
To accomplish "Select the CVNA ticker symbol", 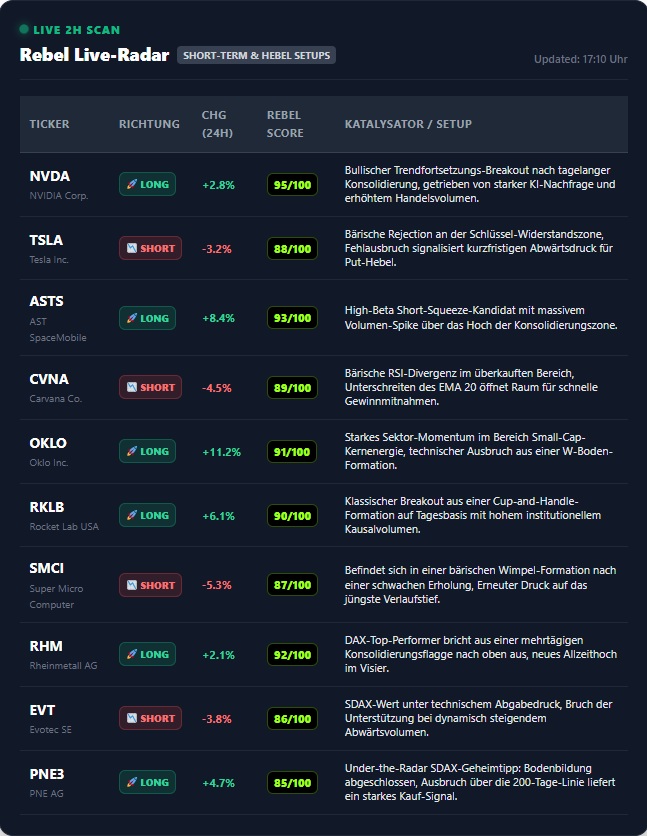I will pos(49,379).
